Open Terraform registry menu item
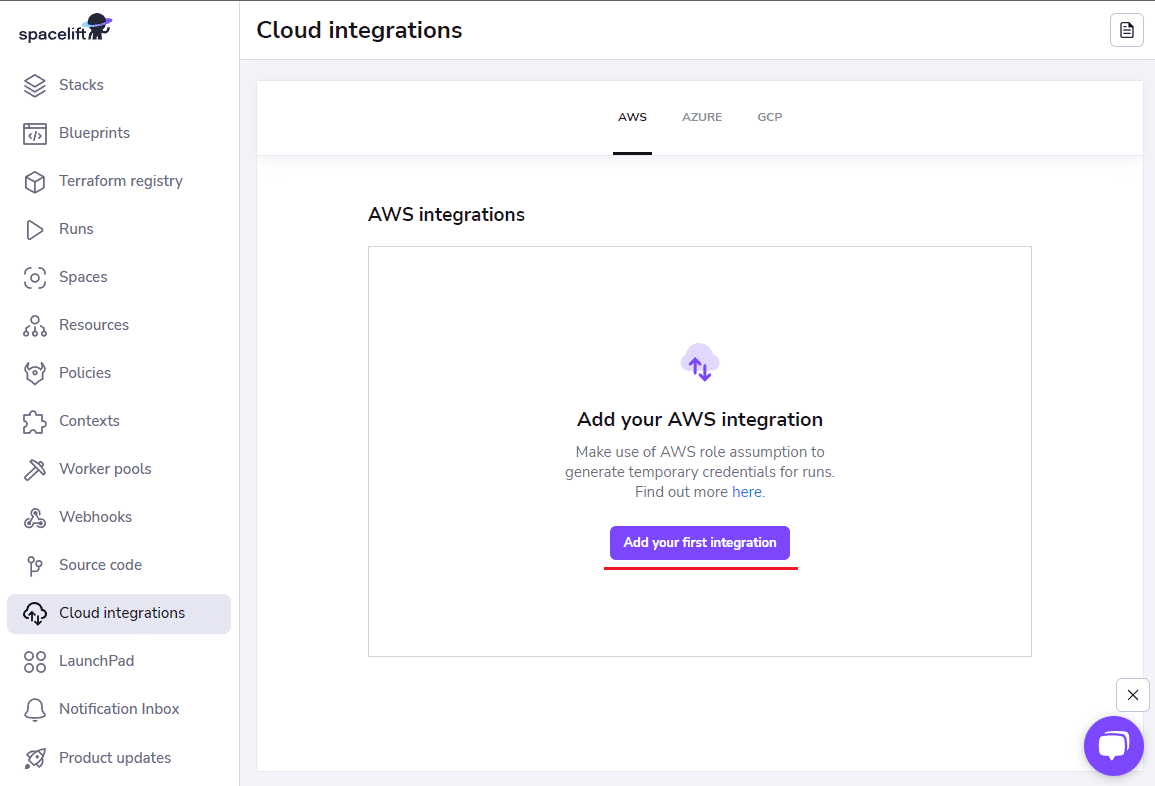The height and width of the screenshot is (786, 1155). 119,181
